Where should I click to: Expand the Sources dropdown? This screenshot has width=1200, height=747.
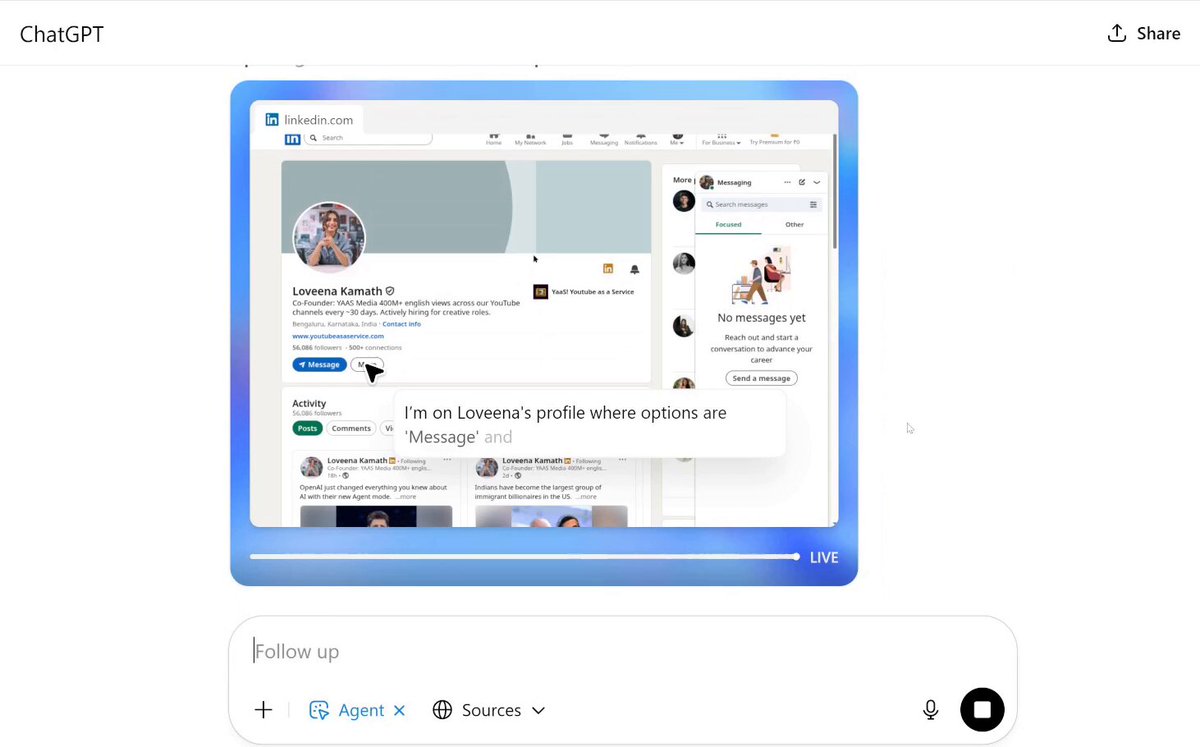click(x=489, y=710)
